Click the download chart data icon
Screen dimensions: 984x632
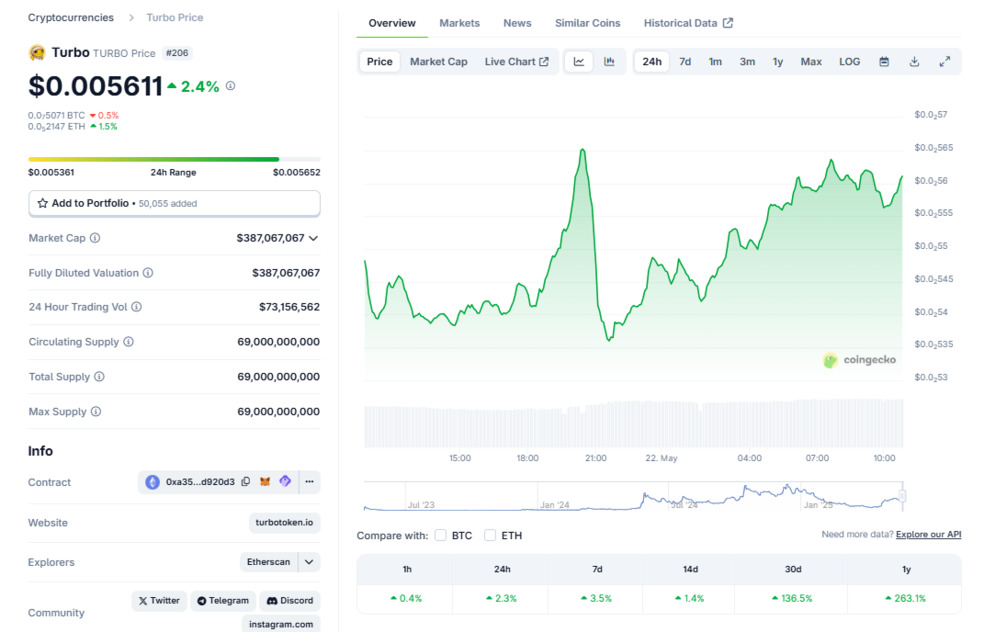[914, 62]
